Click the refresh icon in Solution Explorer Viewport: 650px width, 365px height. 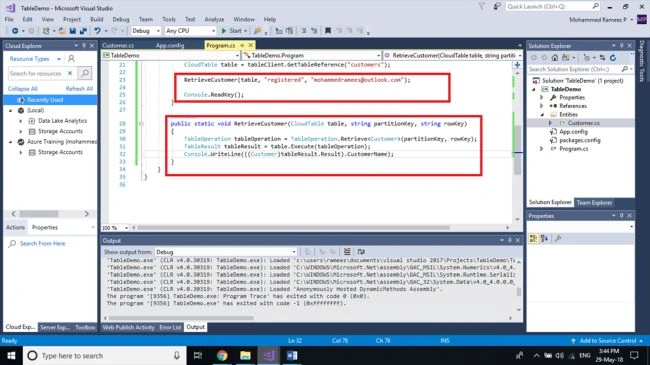click(x=613, y=58)
